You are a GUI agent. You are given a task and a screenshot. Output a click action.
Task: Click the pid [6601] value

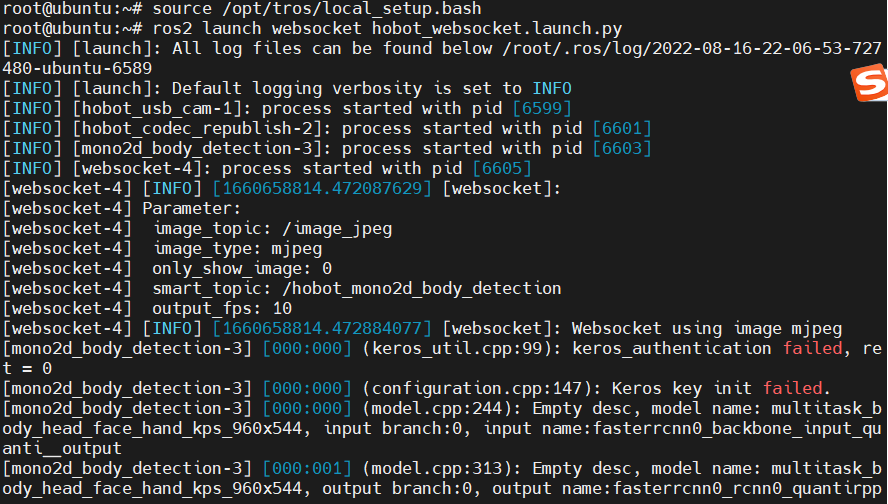coord(622,129)
